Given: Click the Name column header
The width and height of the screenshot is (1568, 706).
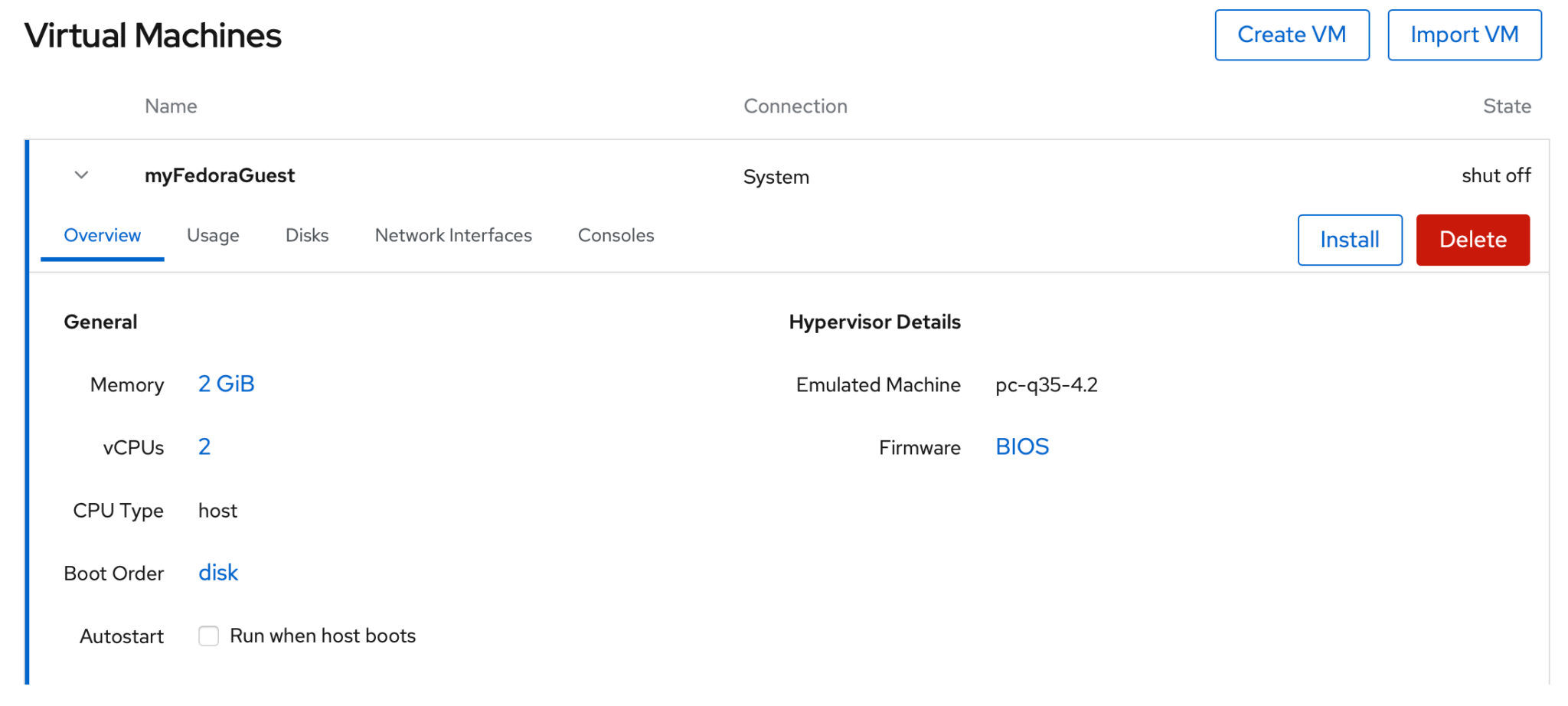Looking at the screenshot, I should 171,106.
